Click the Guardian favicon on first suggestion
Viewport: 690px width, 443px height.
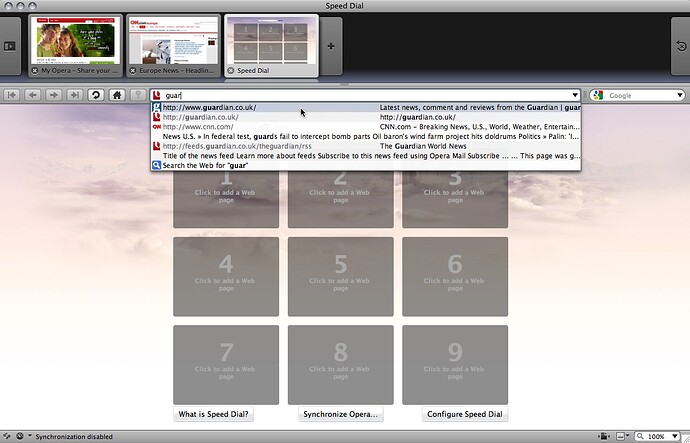tap(156, 107)
